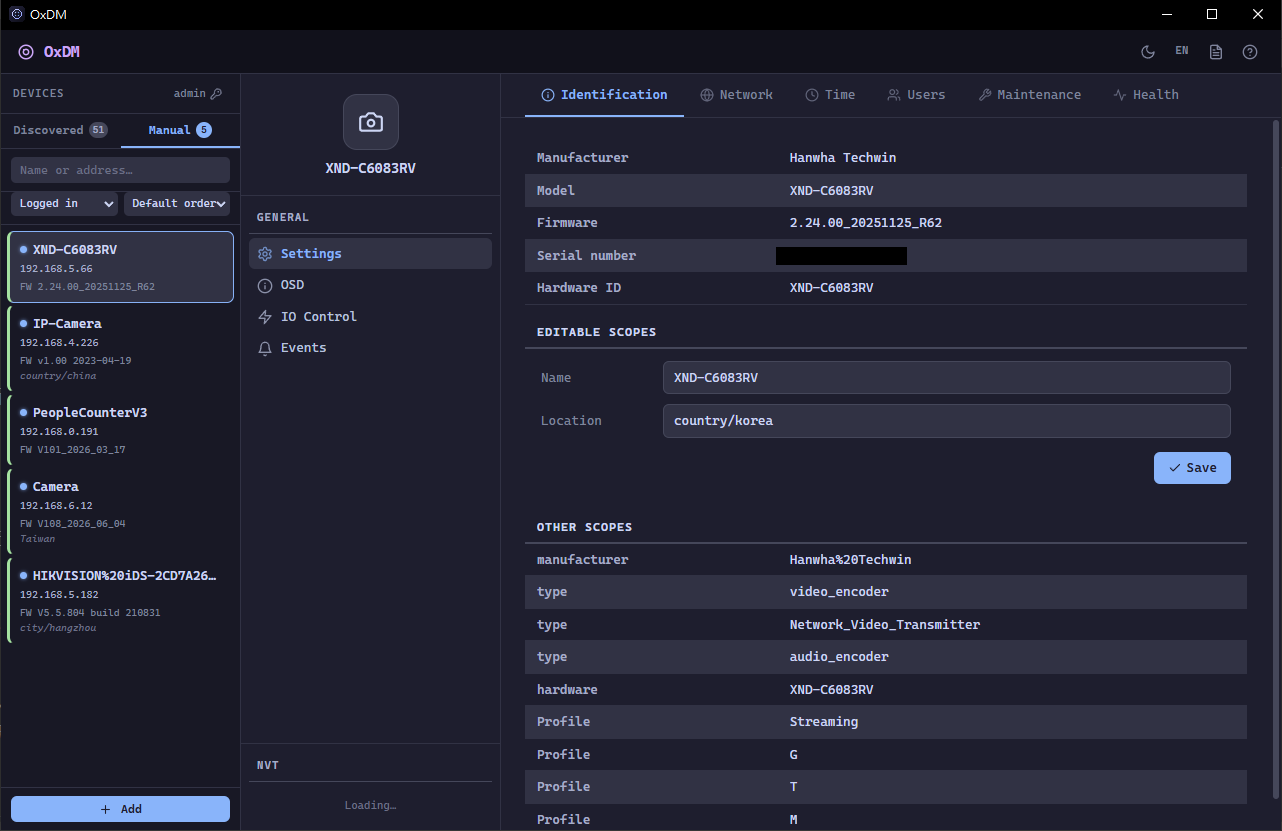Switch the EN language selector
The width and height of the screenshot is (1282, 831).
pyautogui.click(x=1182, y=51)
